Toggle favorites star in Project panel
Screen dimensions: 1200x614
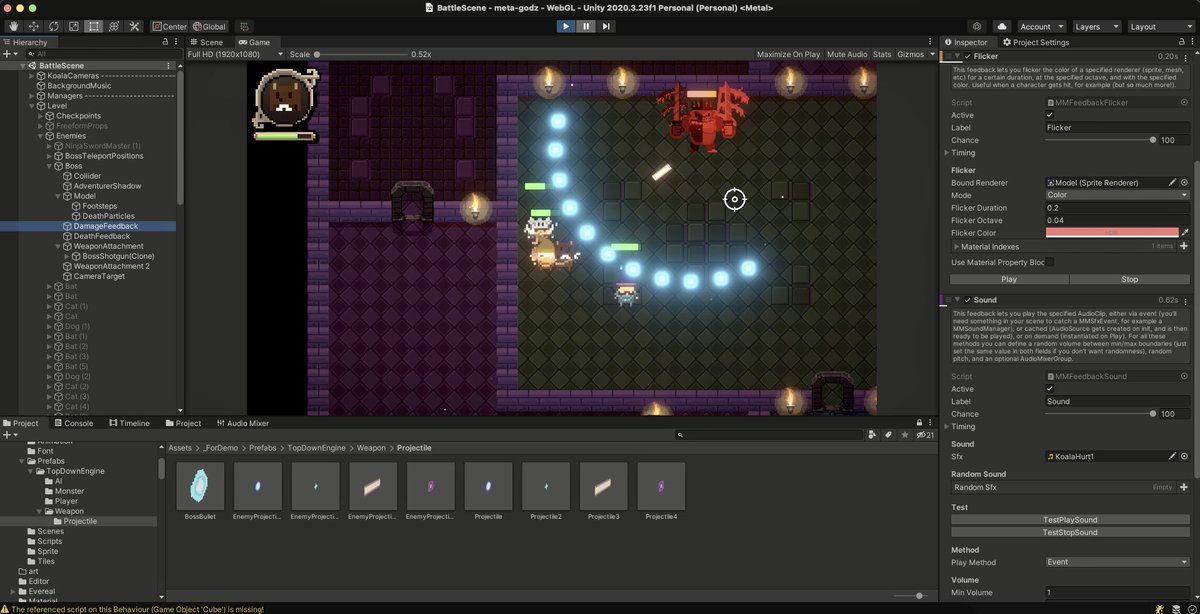[903, 435]
